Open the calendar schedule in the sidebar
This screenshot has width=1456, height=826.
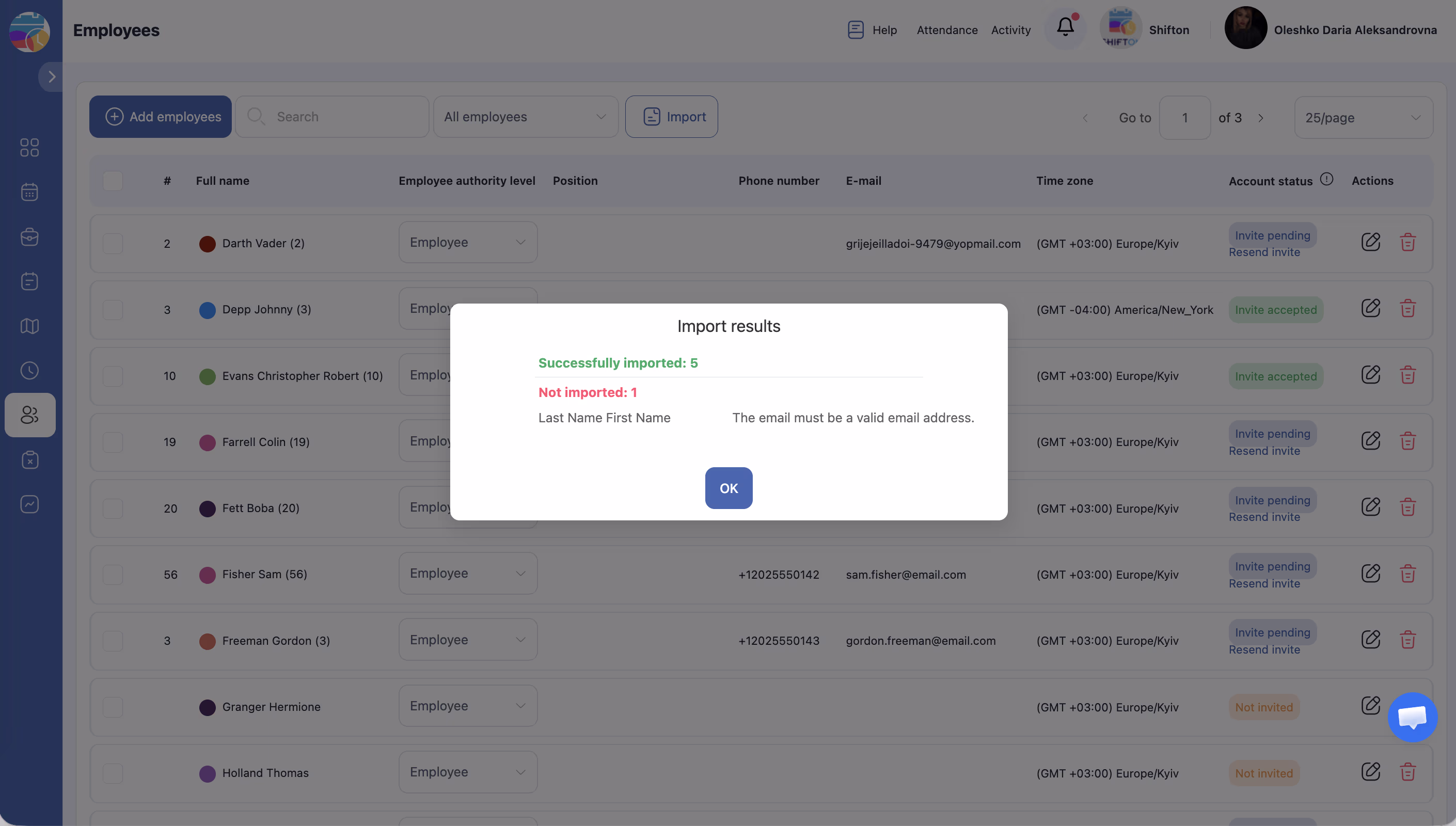click(x=29, y=192)
